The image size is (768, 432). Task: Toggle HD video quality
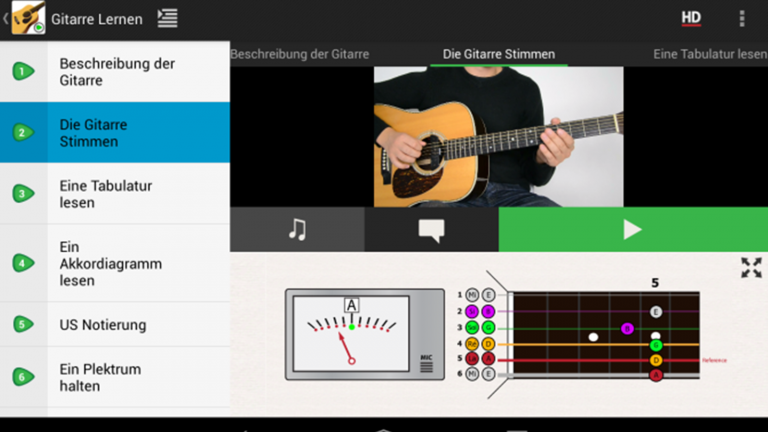click(x=691, y=18)
